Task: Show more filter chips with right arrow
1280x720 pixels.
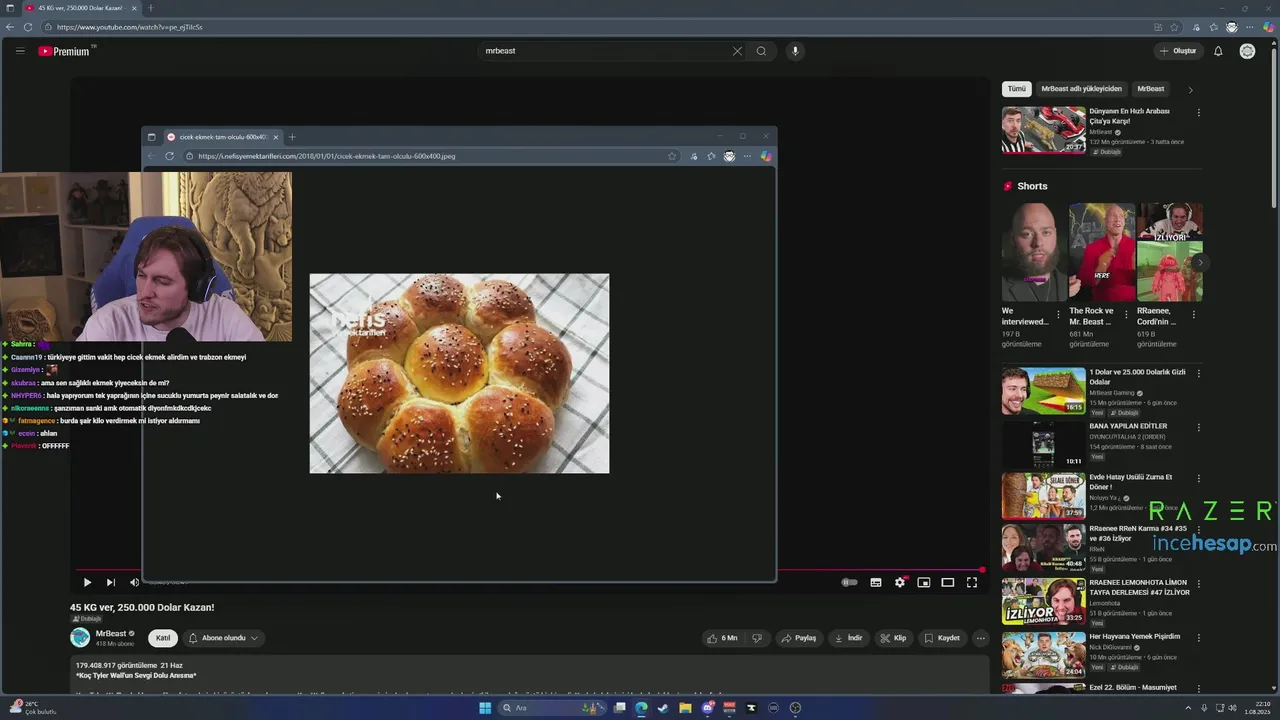Action: [x=1190, y=90]
